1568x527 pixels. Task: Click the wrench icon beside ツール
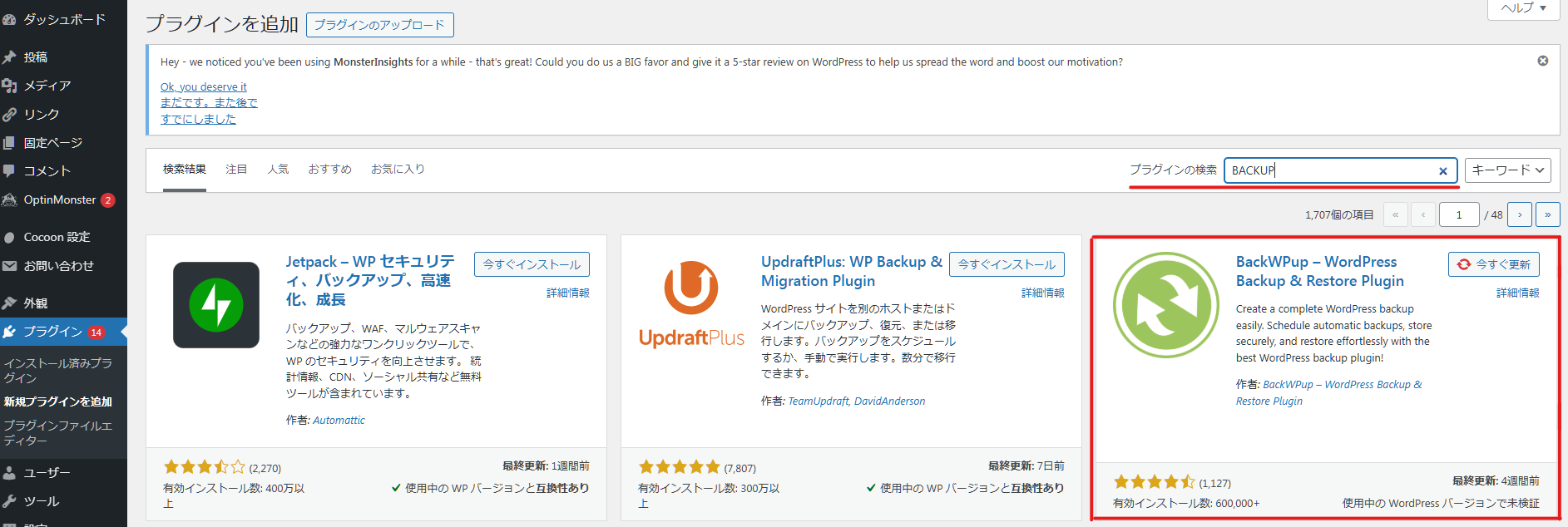coord(9,501)
